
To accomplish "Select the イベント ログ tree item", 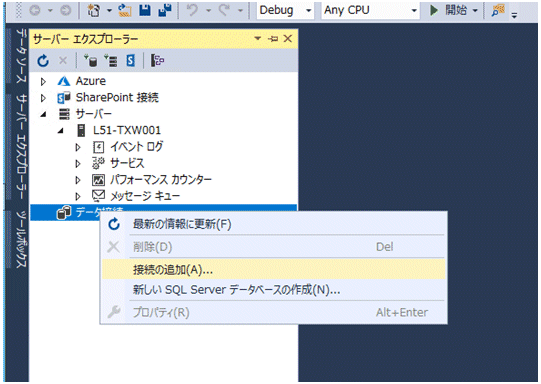I will tap(128, 147).
